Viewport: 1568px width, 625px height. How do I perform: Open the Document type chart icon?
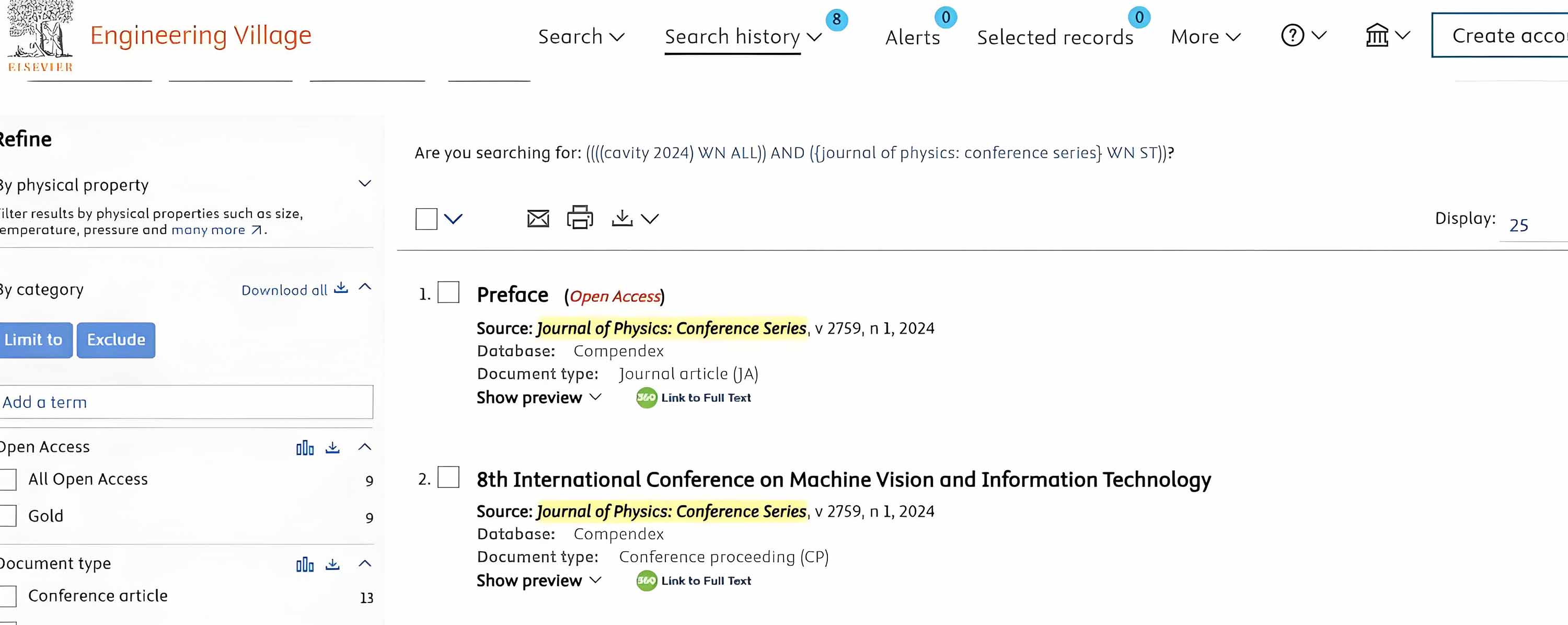coord(305,565)
